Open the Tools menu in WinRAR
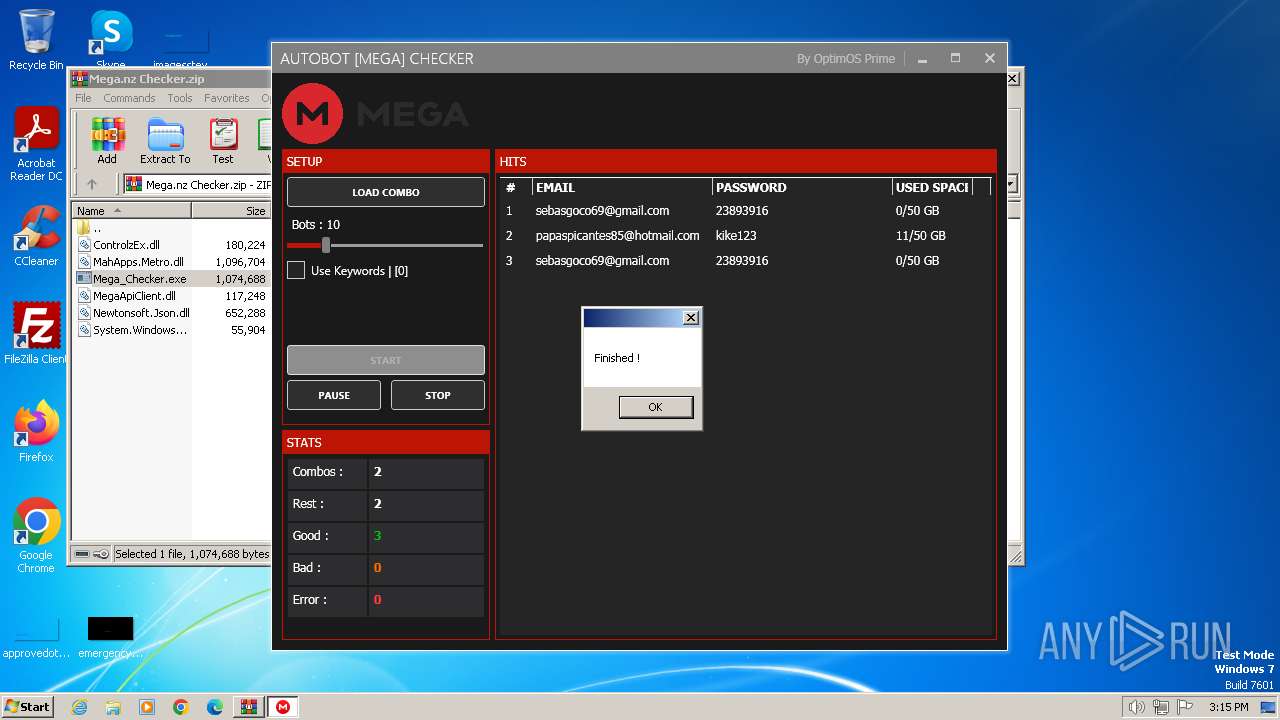Viewport: 1280px width, 720px height. 180,98
